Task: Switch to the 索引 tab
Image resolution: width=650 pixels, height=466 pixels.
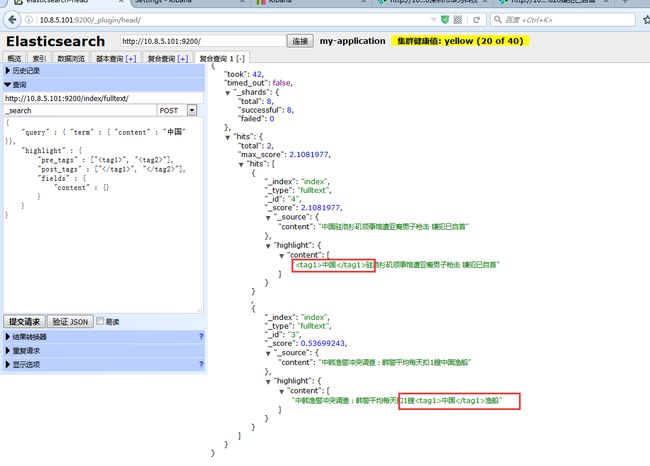Action: 39,58
